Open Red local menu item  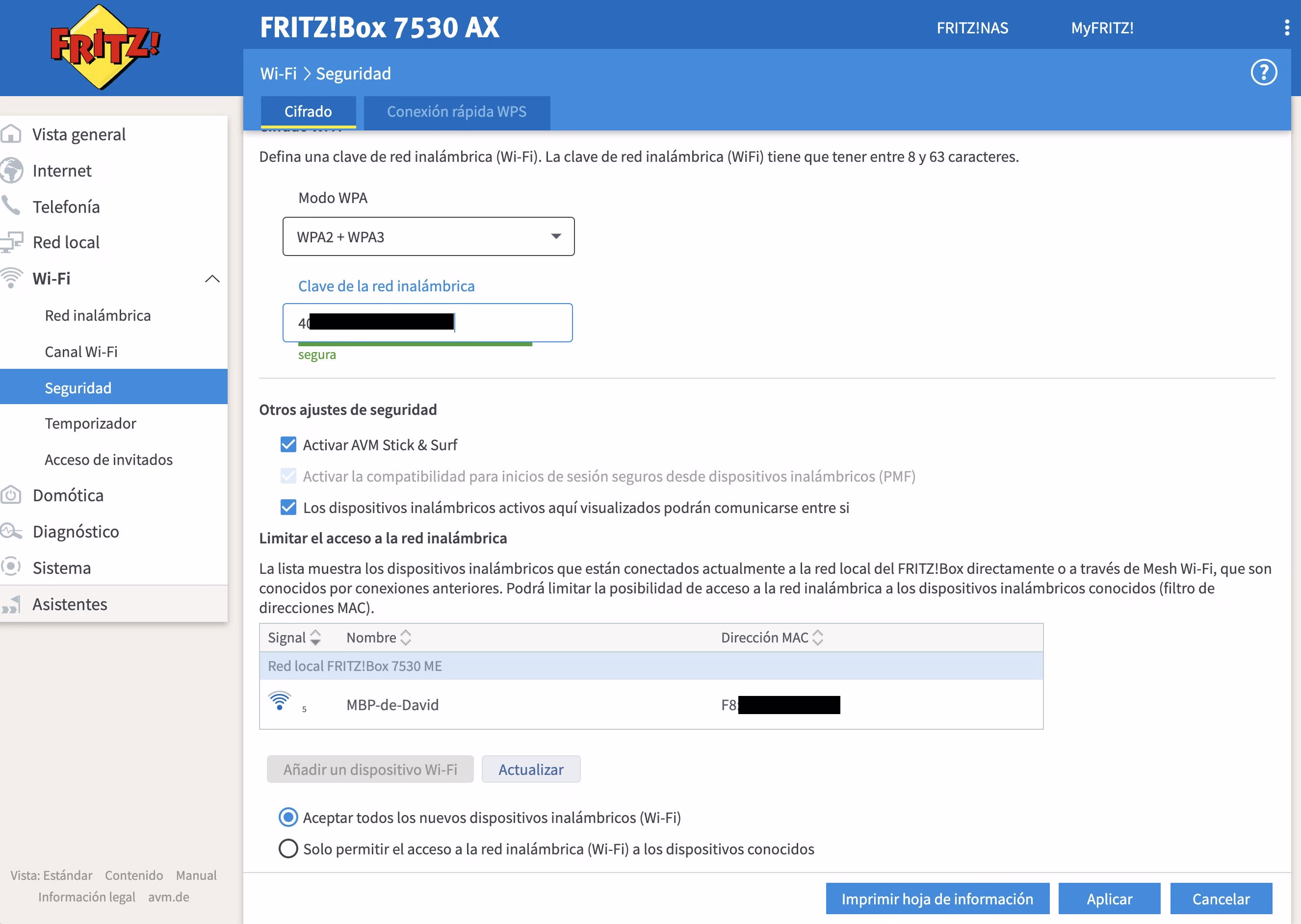[x=66, y=242]
